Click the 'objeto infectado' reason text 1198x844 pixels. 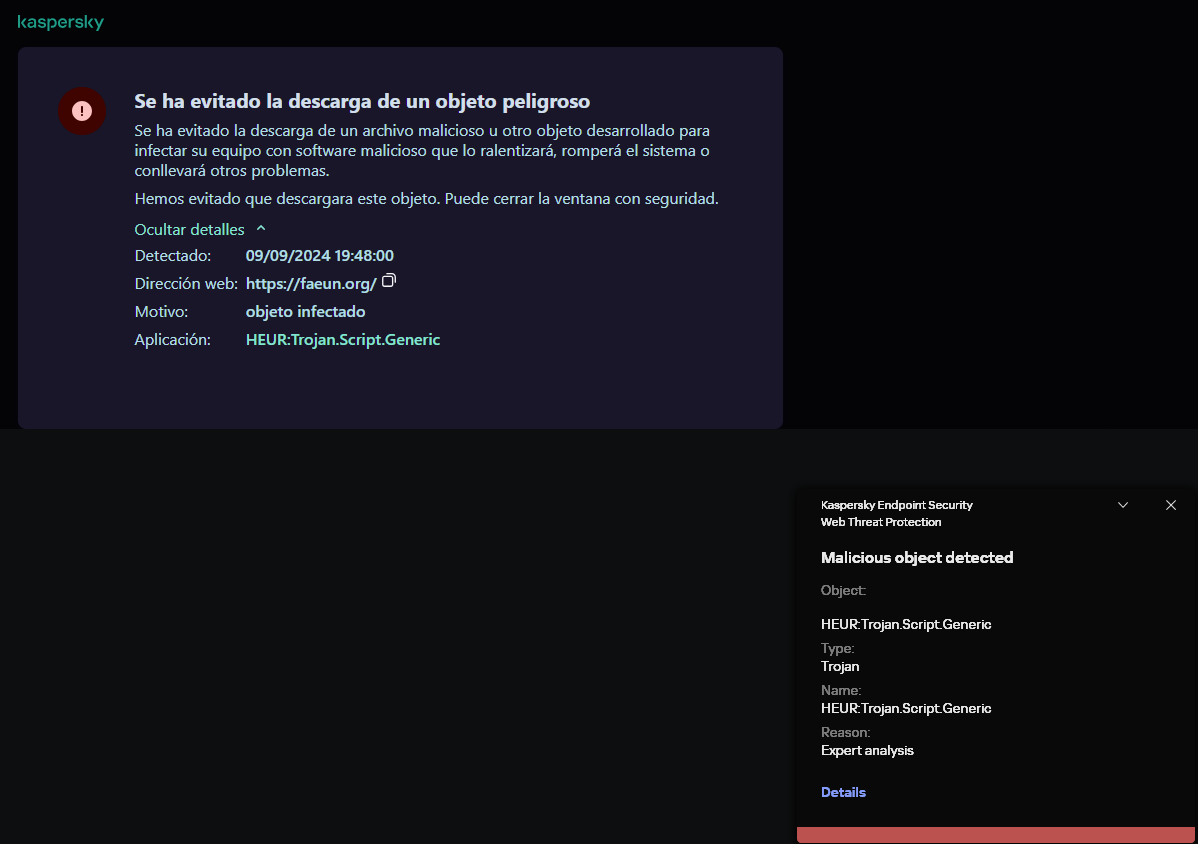(306, 312)
